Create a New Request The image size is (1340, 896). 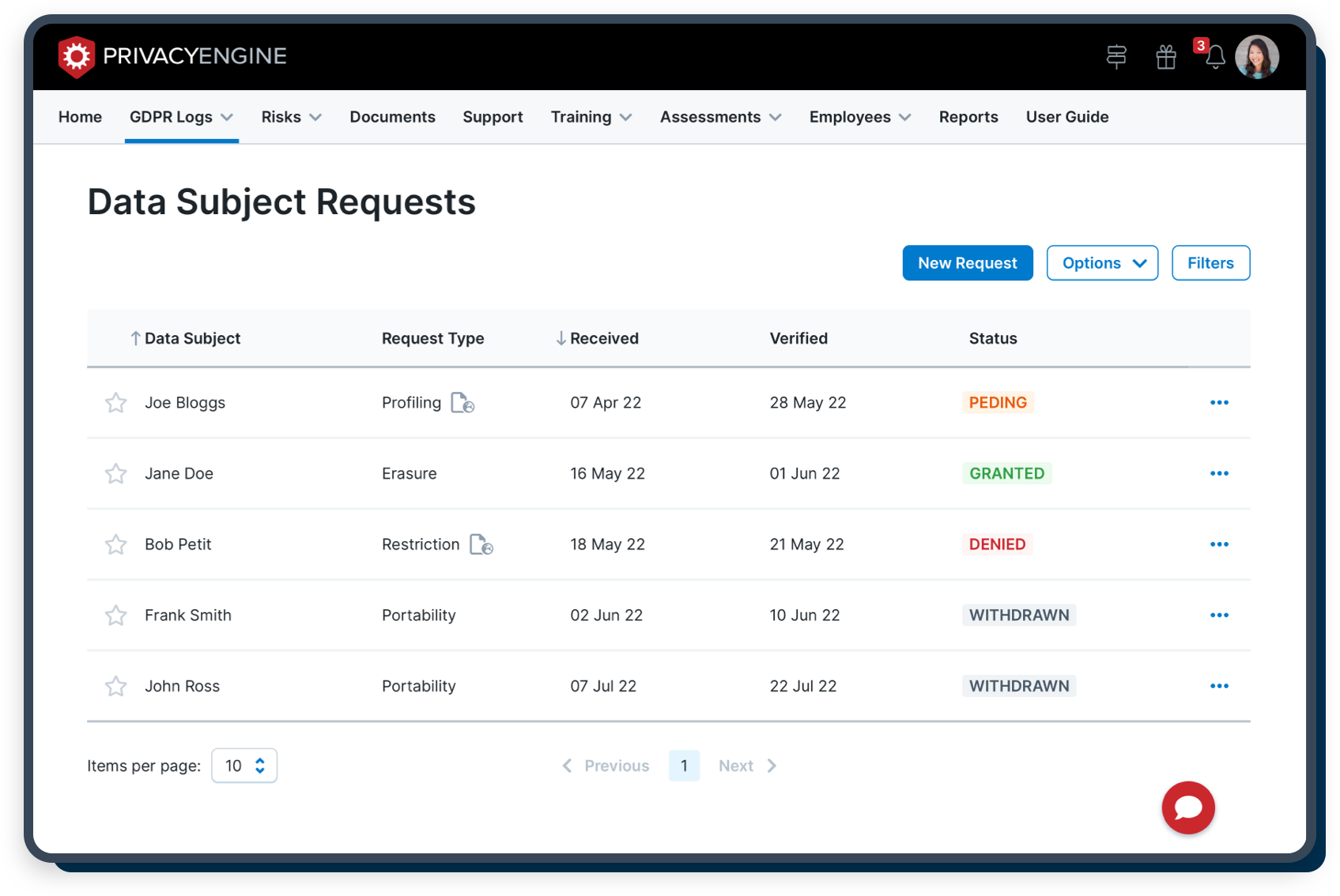coord(967,262)
